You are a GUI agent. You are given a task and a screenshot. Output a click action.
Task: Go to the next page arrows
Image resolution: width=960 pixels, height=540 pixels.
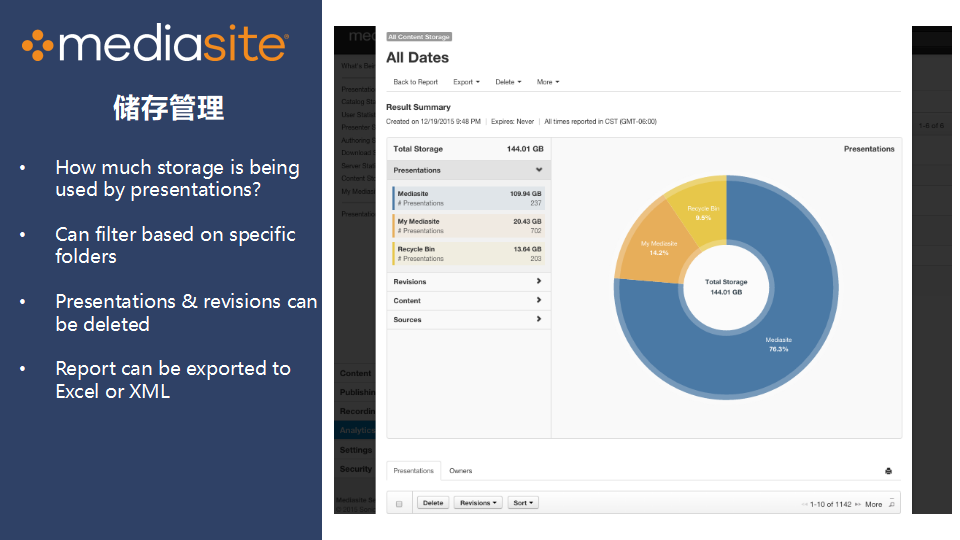pos(858,504)
